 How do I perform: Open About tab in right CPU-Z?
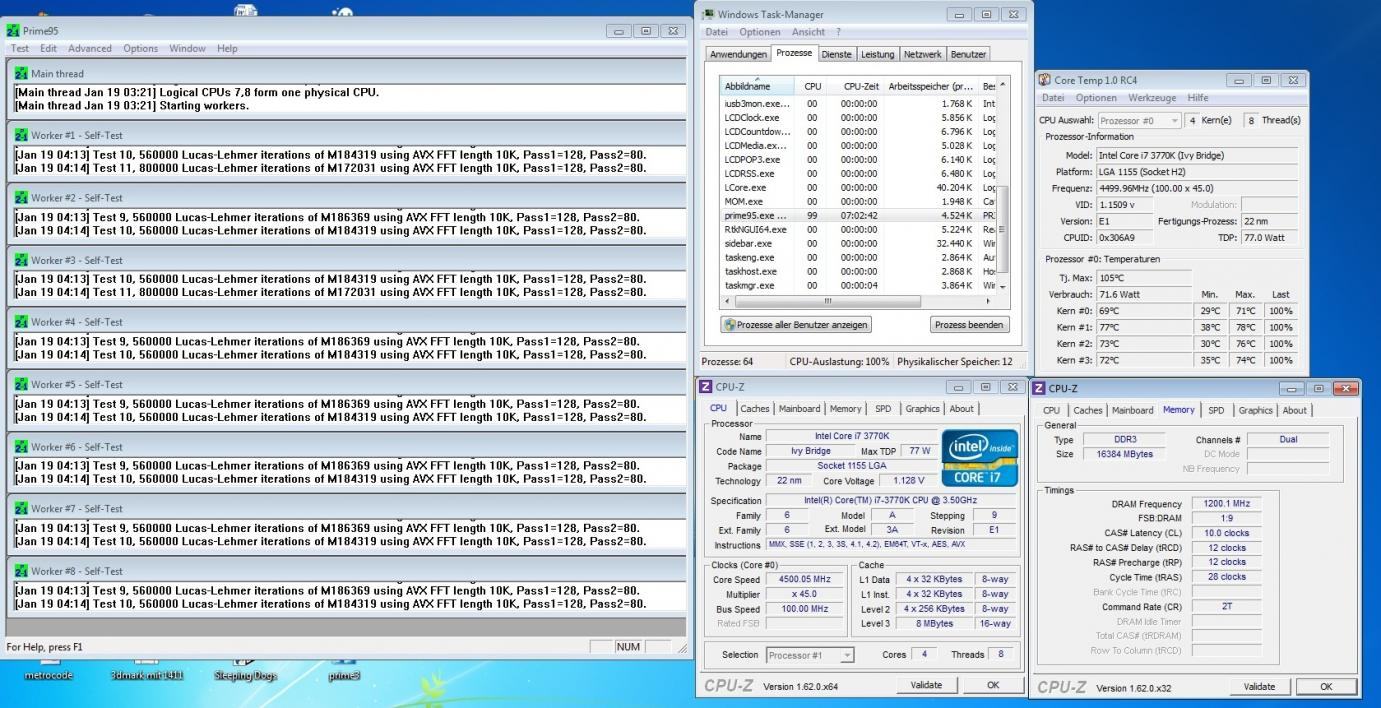click(1295, 410)
